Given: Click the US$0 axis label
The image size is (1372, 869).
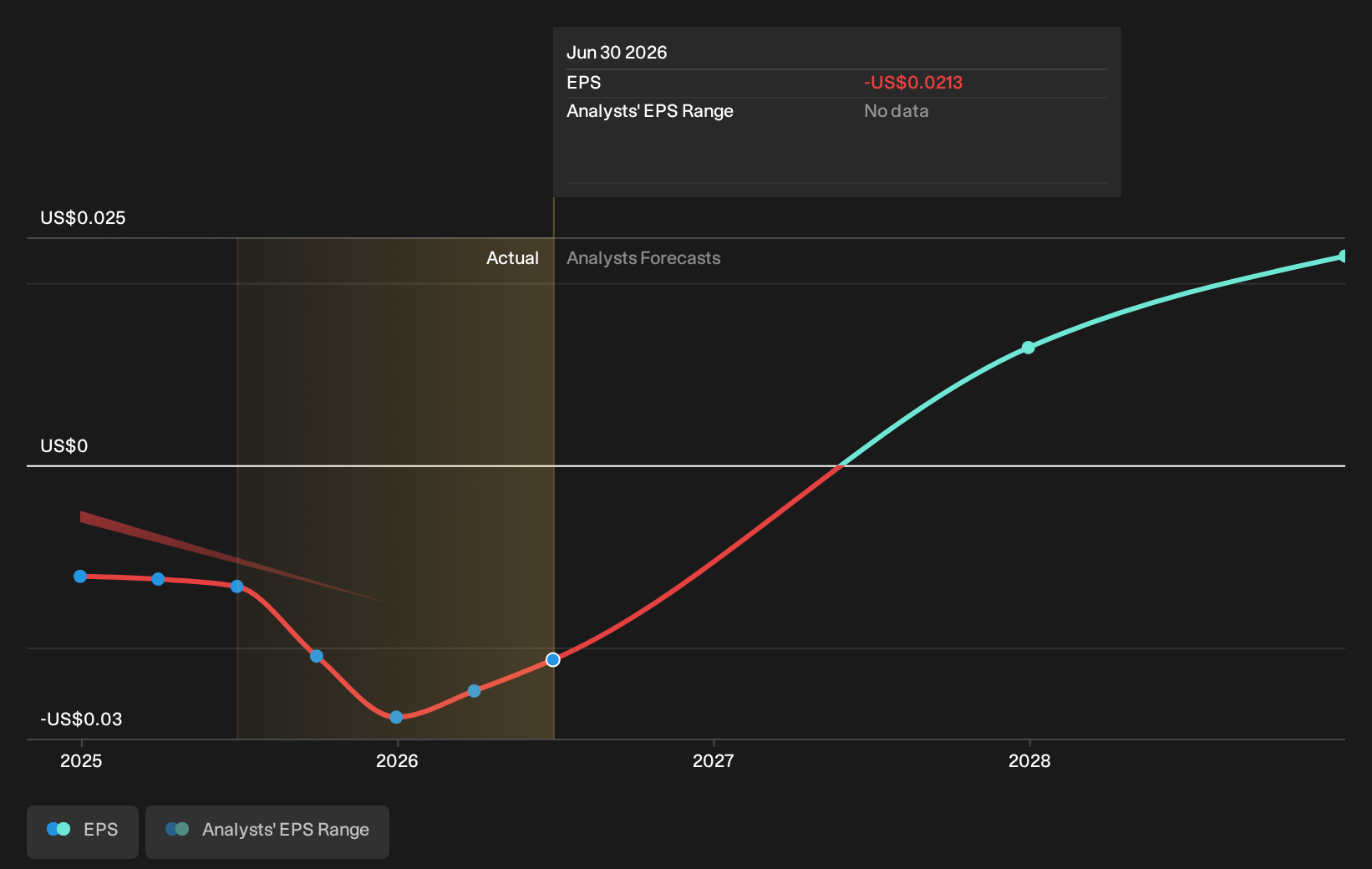Looking at the screenshot, I should point(64,446).
